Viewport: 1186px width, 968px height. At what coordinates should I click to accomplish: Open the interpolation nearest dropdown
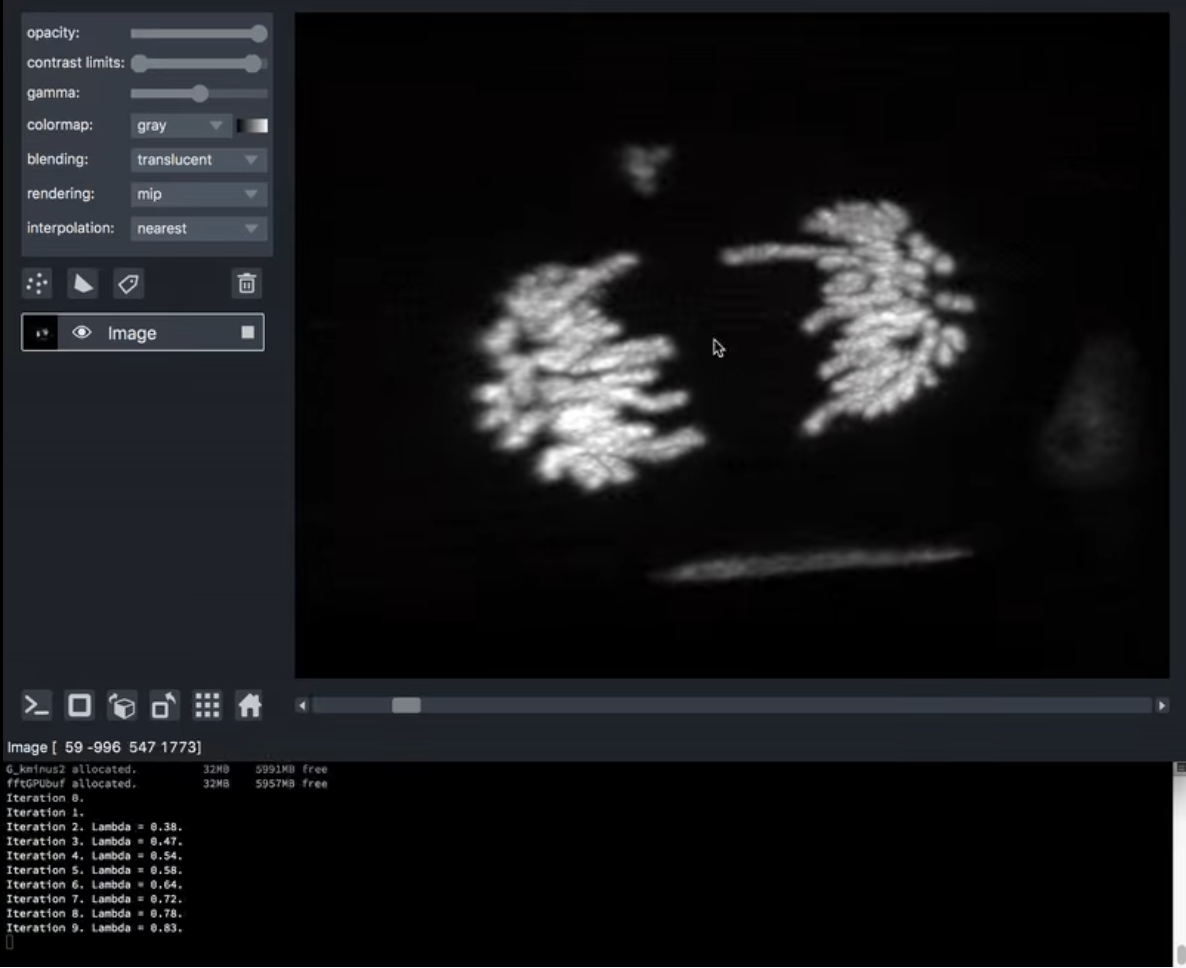point(198,228)
